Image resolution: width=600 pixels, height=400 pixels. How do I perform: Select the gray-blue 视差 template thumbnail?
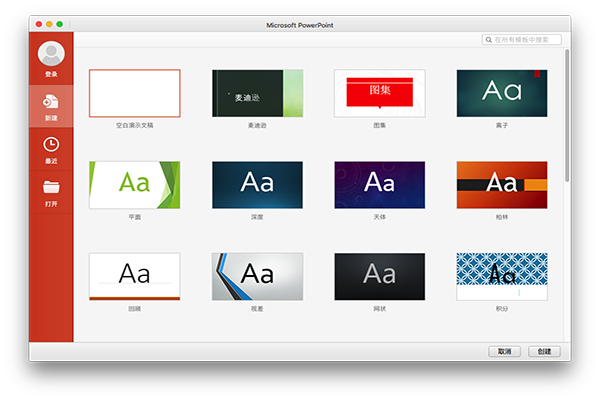[x=258, y=276]
